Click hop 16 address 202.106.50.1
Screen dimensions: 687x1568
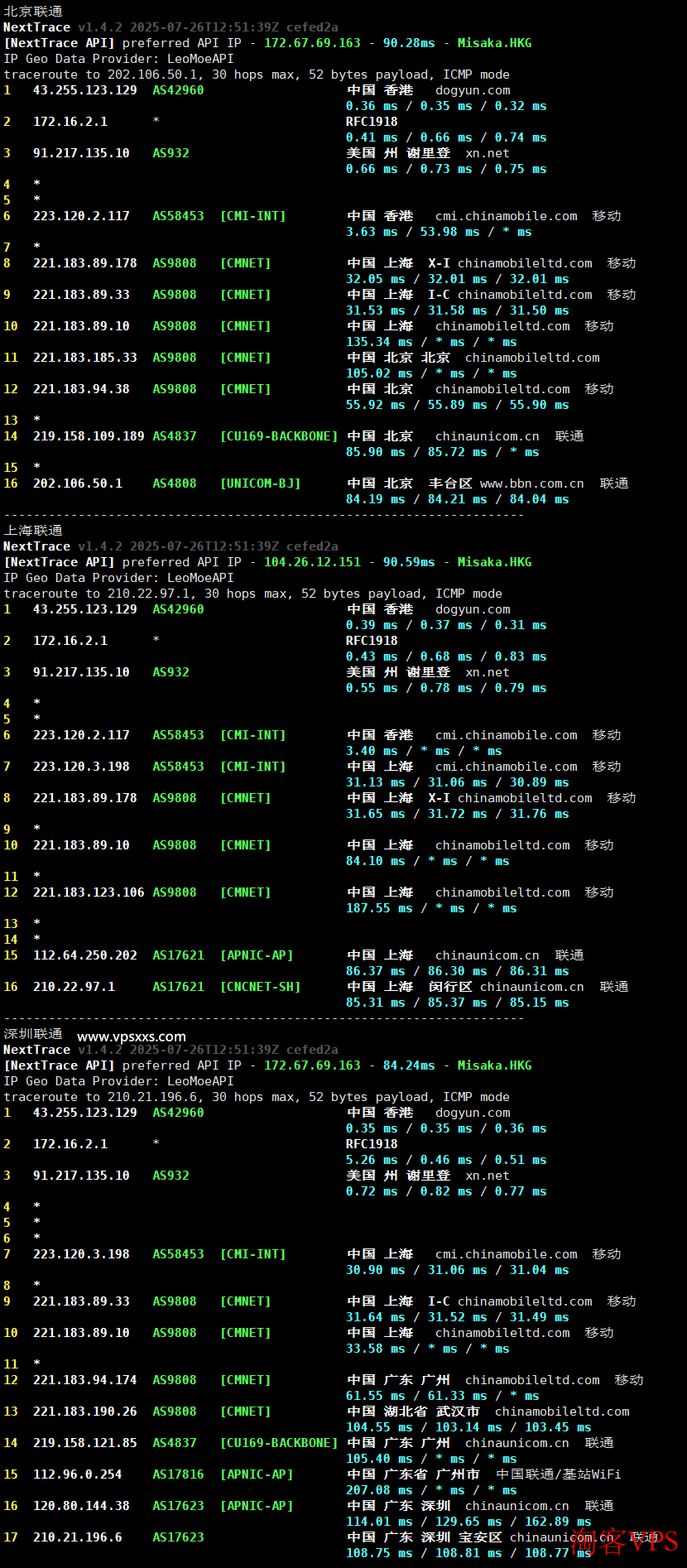[78, 483]
